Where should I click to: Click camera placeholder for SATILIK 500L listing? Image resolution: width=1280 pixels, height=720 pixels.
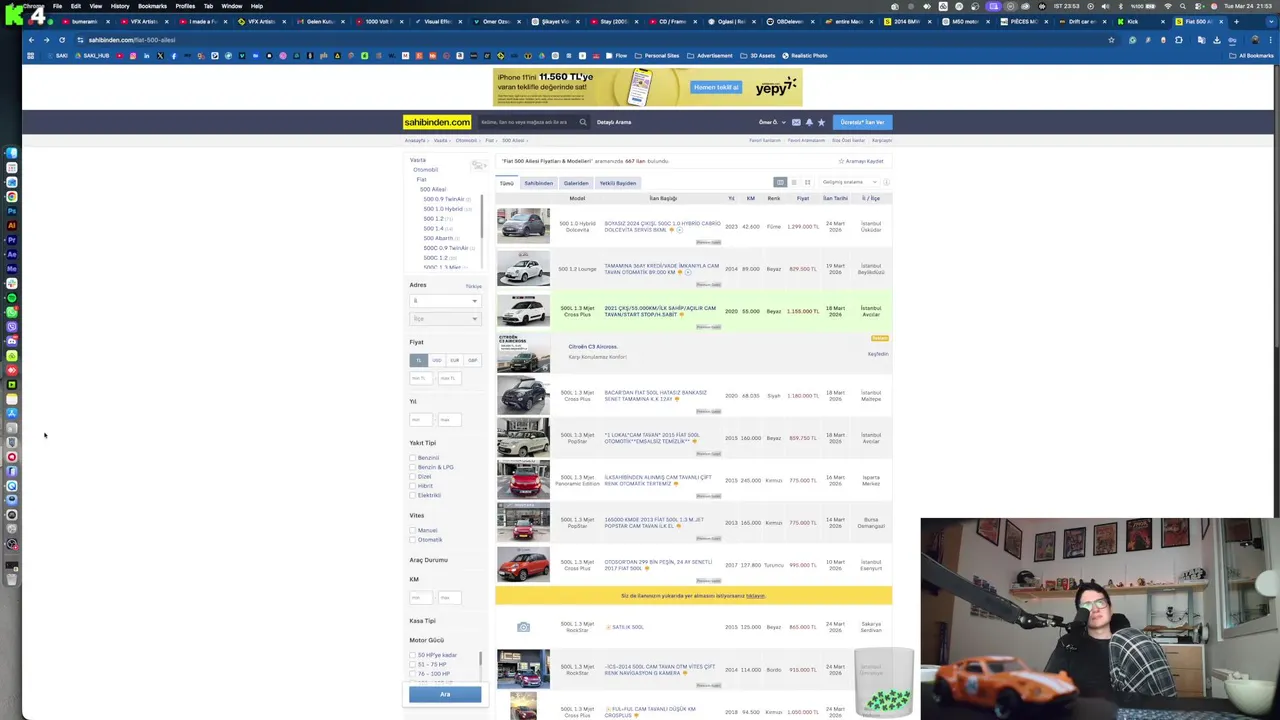coord(523,627)
